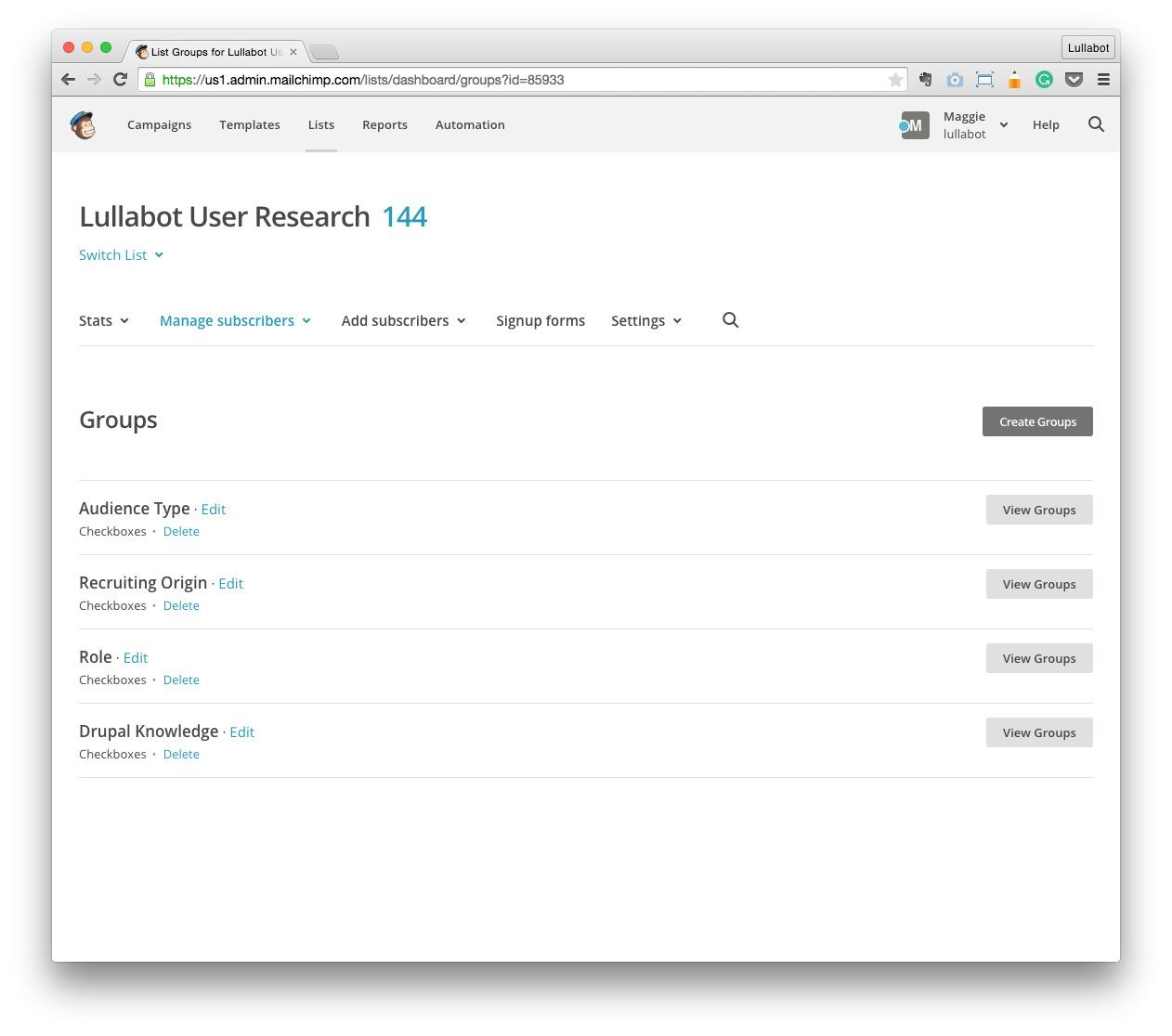The width and height of the screenshot is (1172, 1036).
Task: Open the top-right global search magnifier icon
Action: tap(1096, 124)
